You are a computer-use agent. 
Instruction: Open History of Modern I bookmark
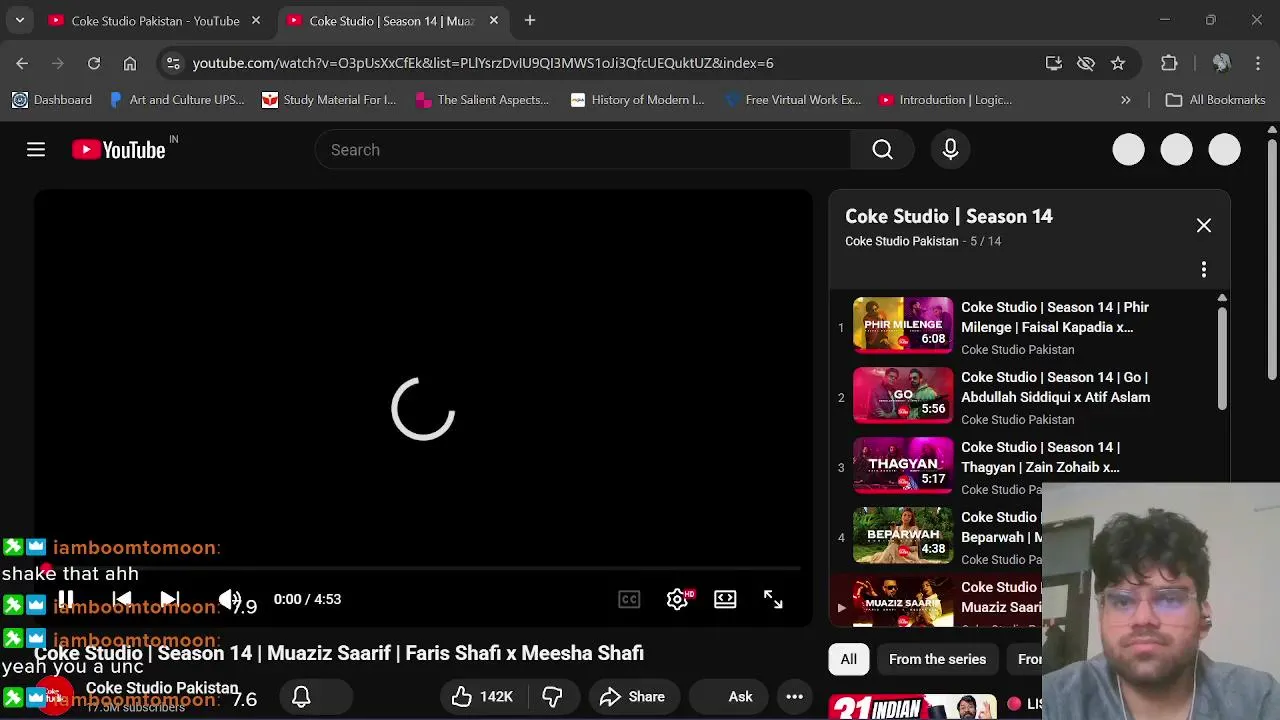coord(637,100)
